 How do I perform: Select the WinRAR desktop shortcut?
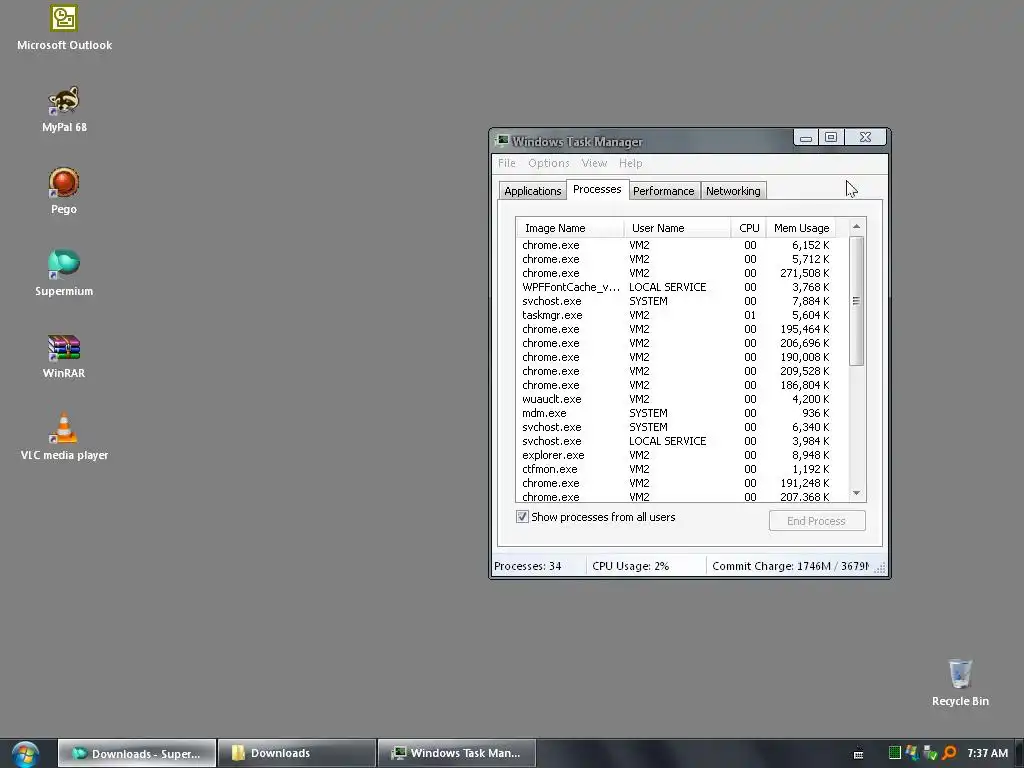coord(64,356)
